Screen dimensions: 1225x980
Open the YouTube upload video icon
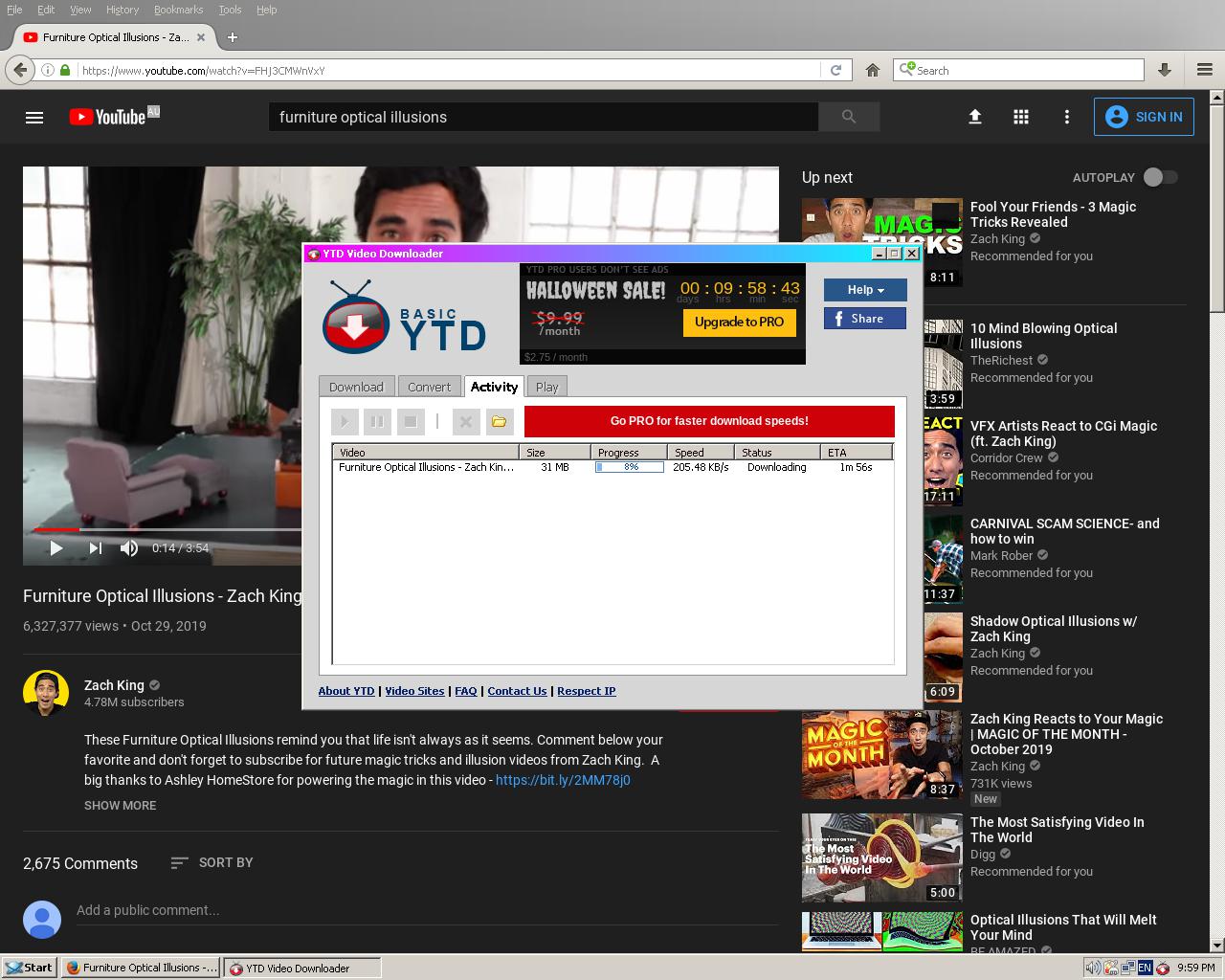975,117
